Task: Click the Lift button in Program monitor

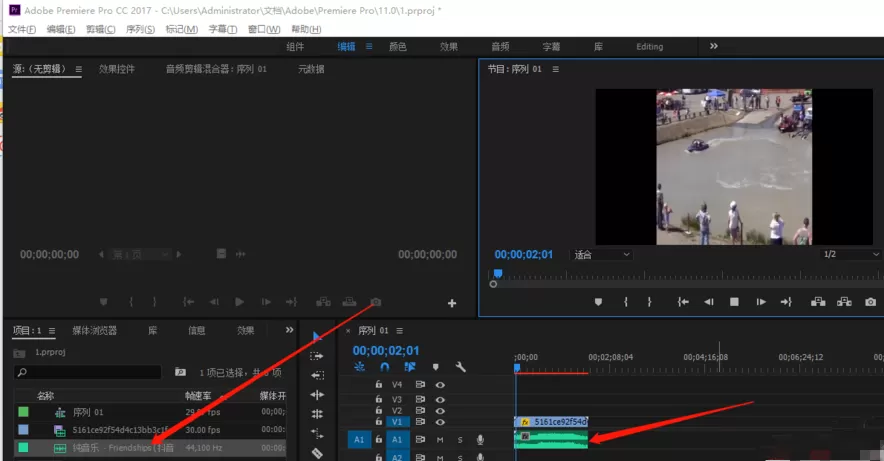Action: pyautogui.click(x=818, y=302)
